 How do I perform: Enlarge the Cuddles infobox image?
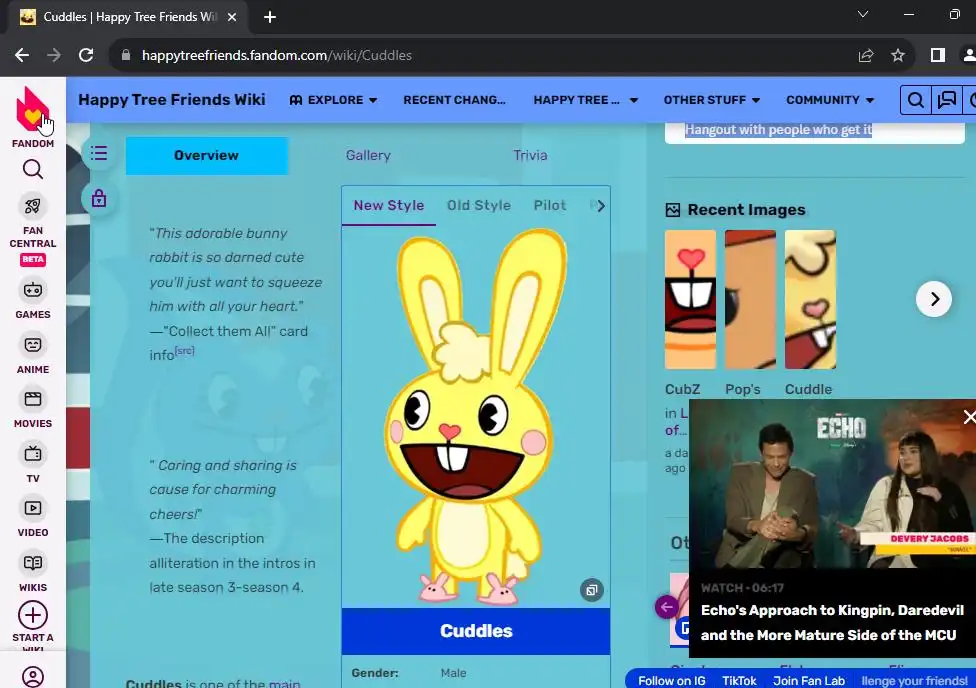pos(592,590)
